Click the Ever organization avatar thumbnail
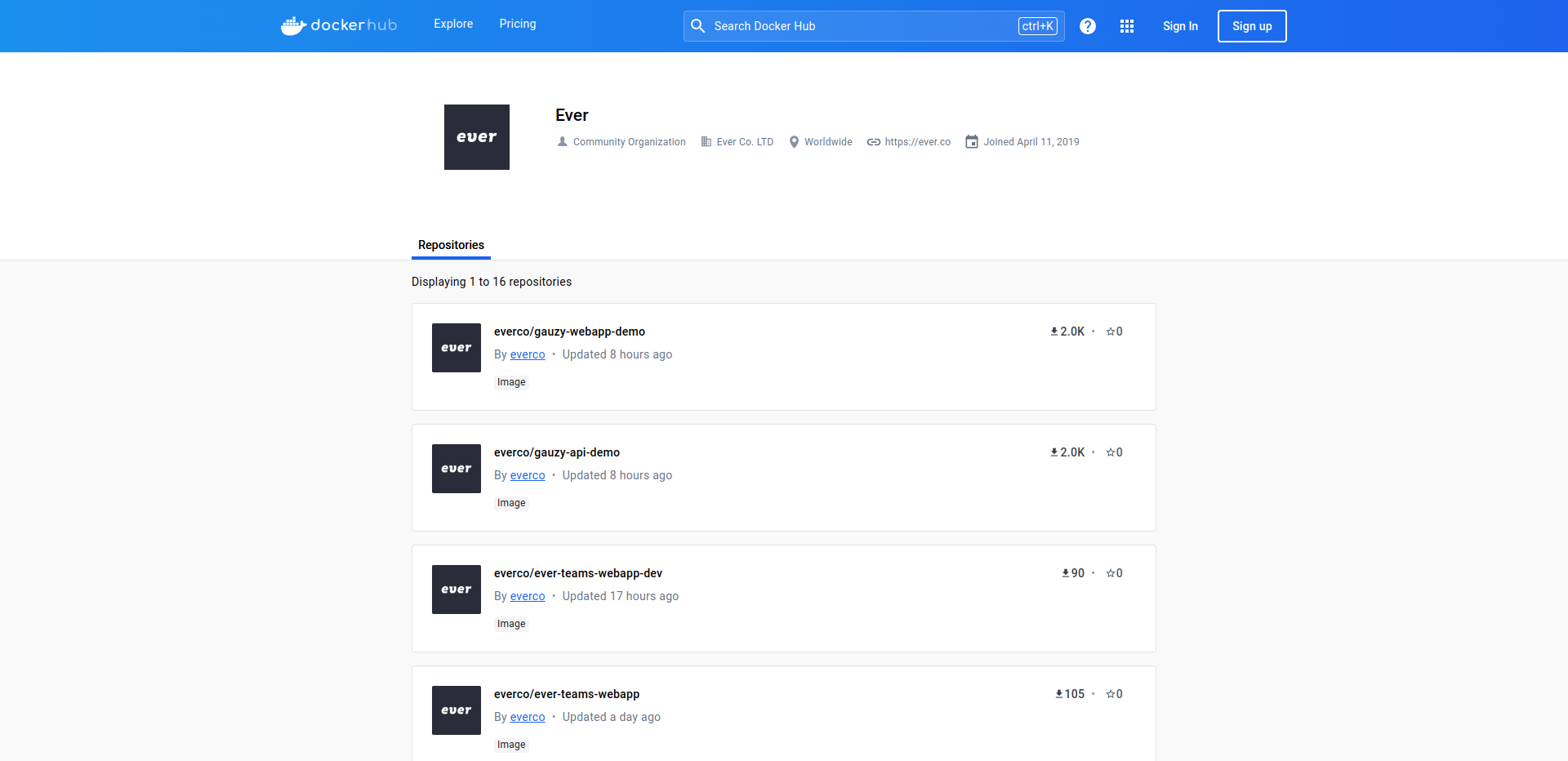 [x=476, y=136]
